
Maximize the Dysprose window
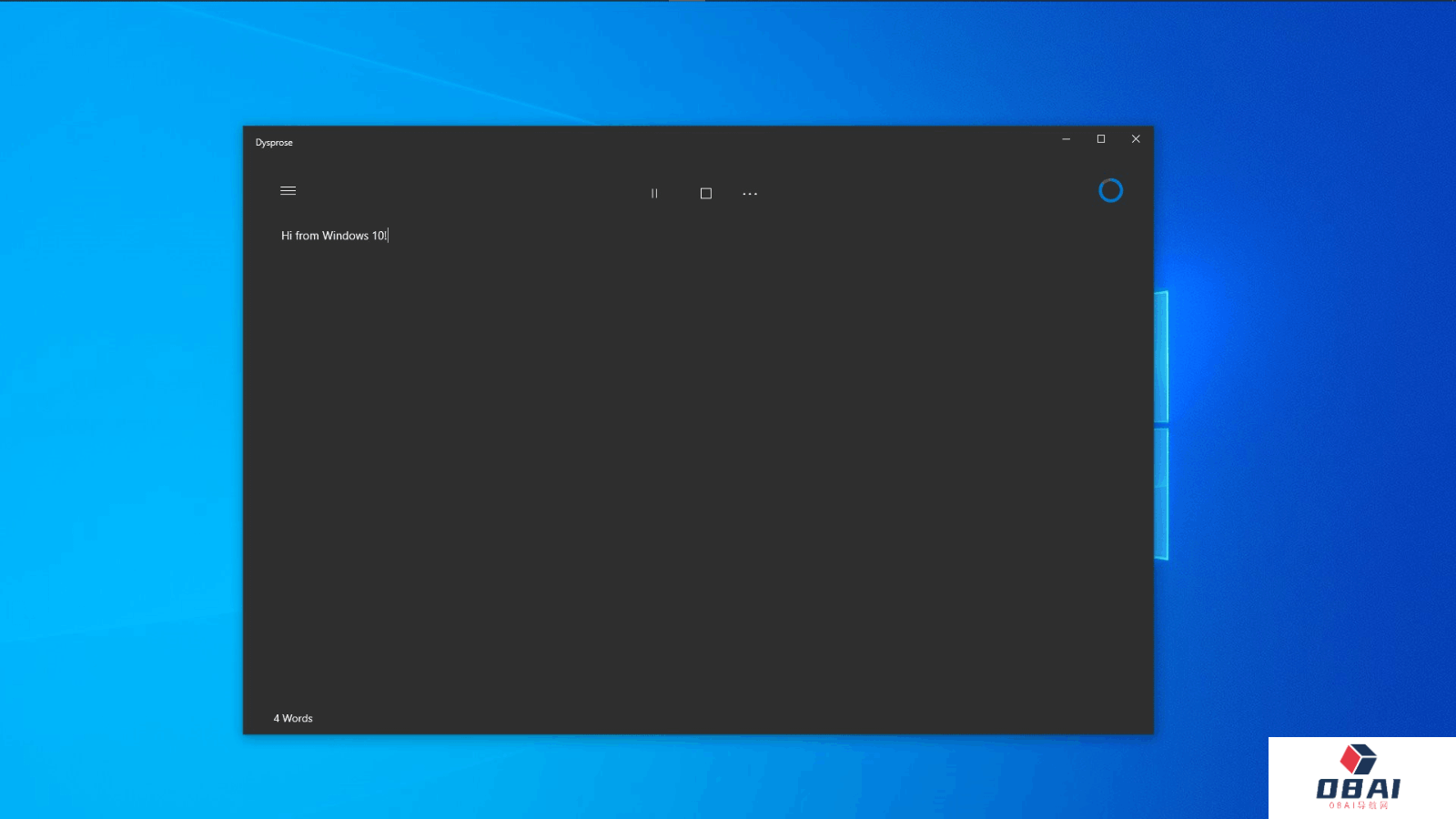click(1101, 139)
